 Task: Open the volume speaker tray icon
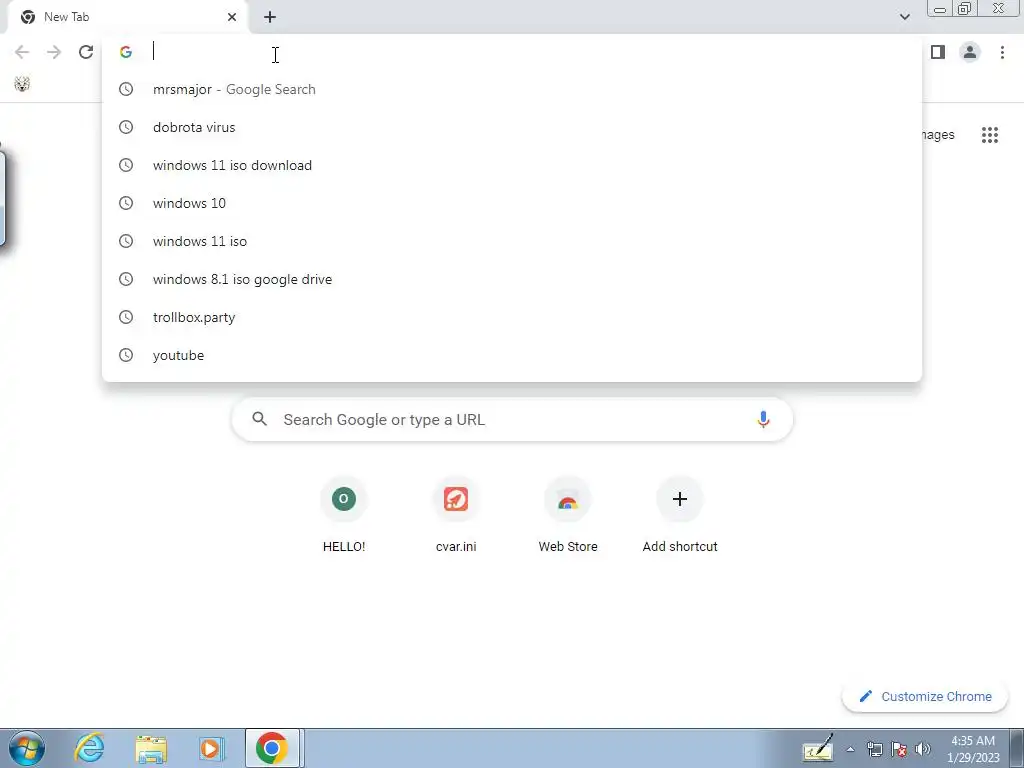923,749
